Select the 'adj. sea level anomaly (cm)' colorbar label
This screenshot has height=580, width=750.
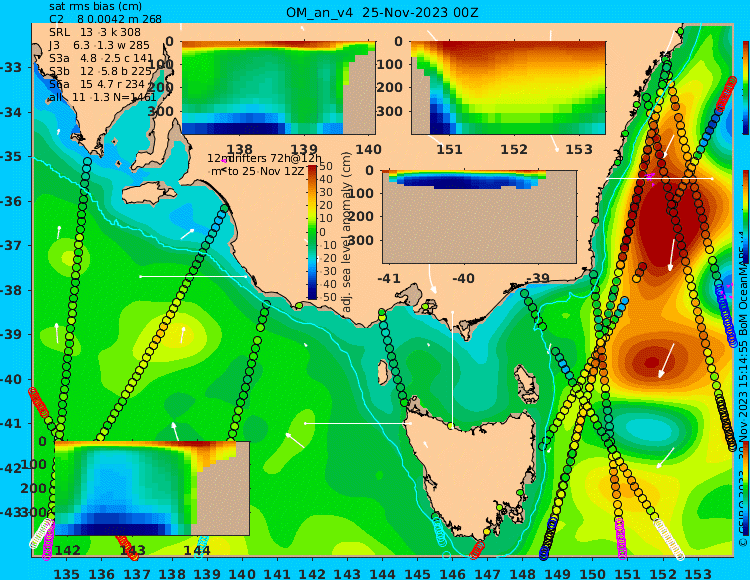pos(347,232)
